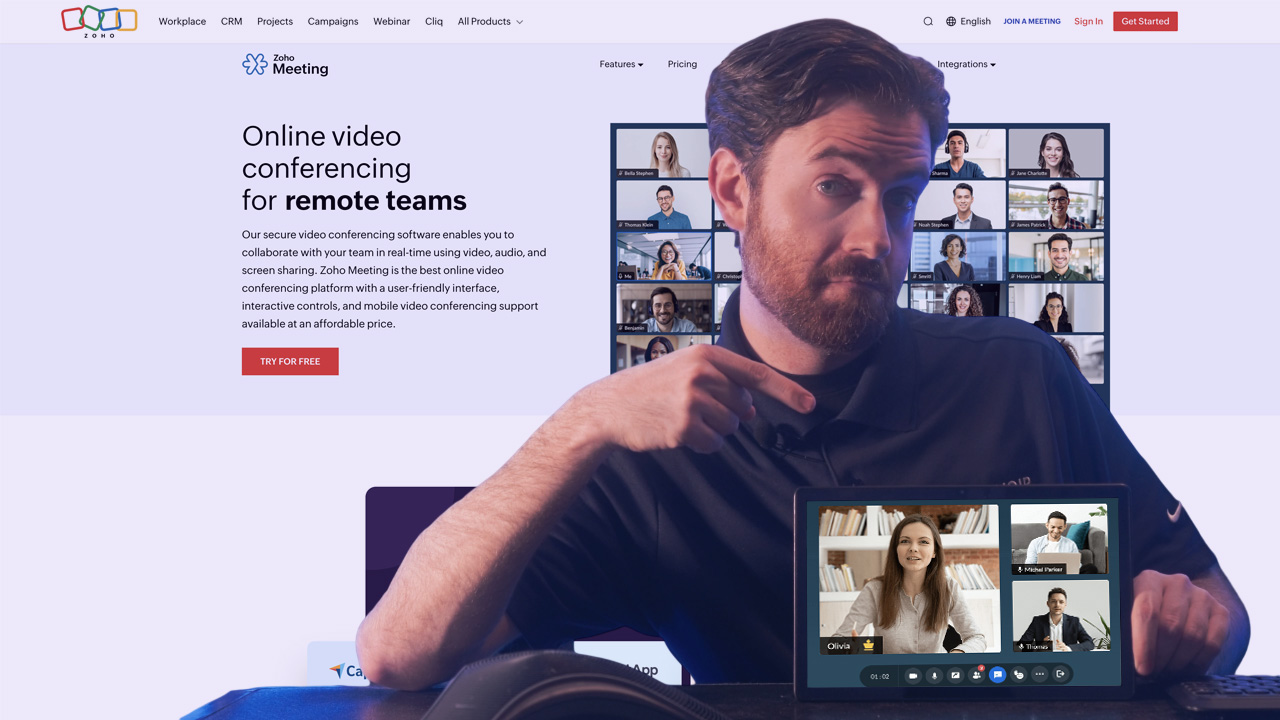Open Cliq in the top navigation
Viewport: 1280px width, 720px height.
[x=434, y=21]
